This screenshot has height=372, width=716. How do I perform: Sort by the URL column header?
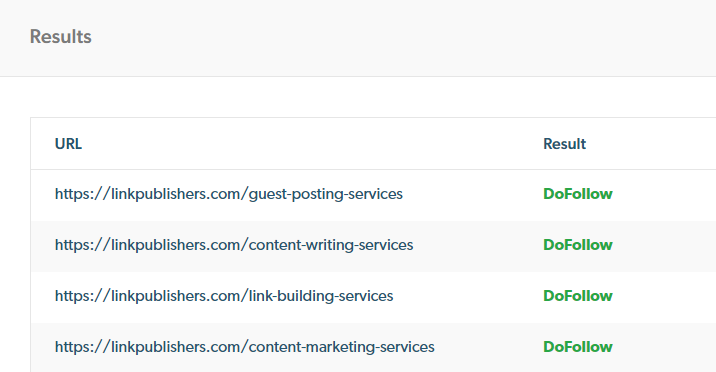pos(68,144)
